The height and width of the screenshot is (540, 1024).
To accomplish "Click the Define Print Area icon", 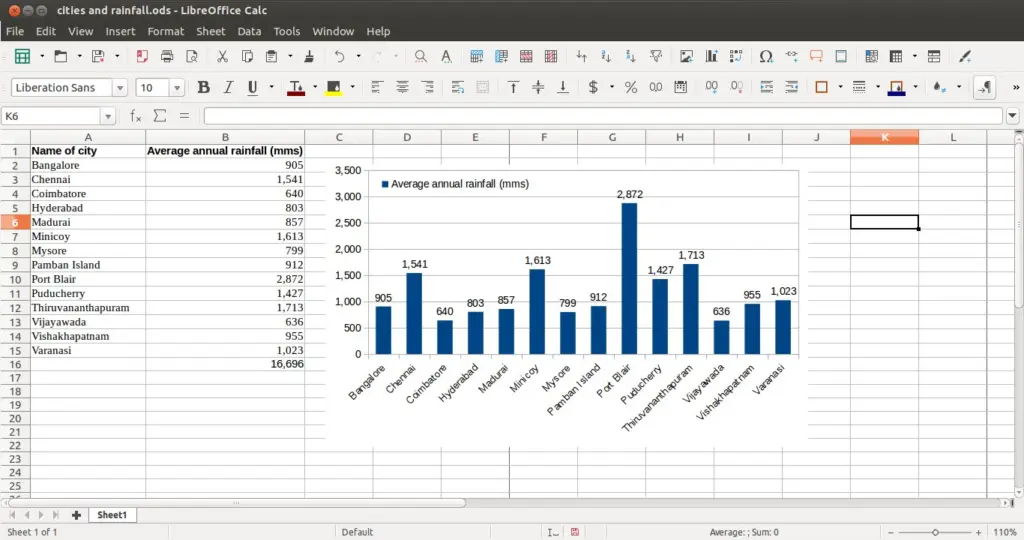I will point(871,57).
